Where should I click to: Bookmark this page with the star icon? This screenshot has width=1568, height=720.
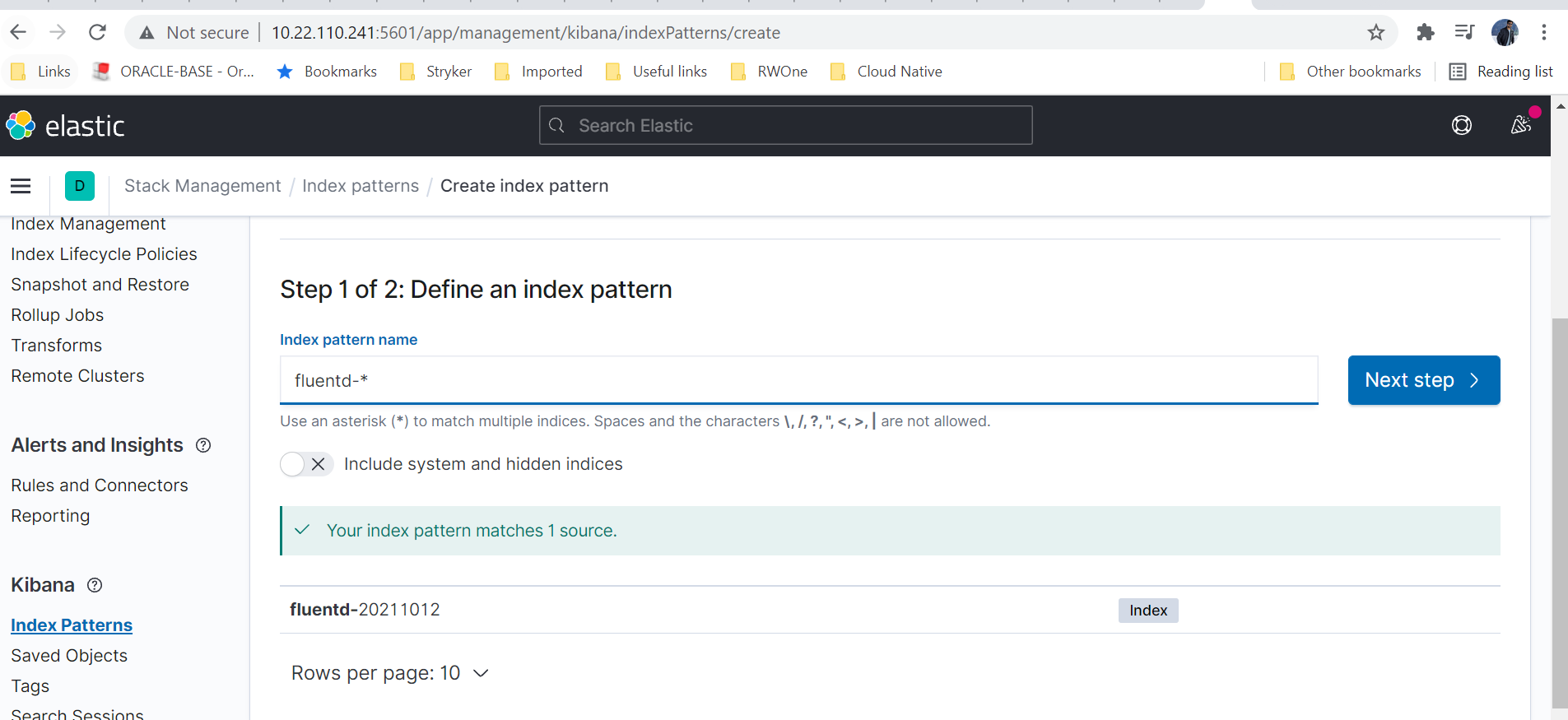pos(1375,33)
